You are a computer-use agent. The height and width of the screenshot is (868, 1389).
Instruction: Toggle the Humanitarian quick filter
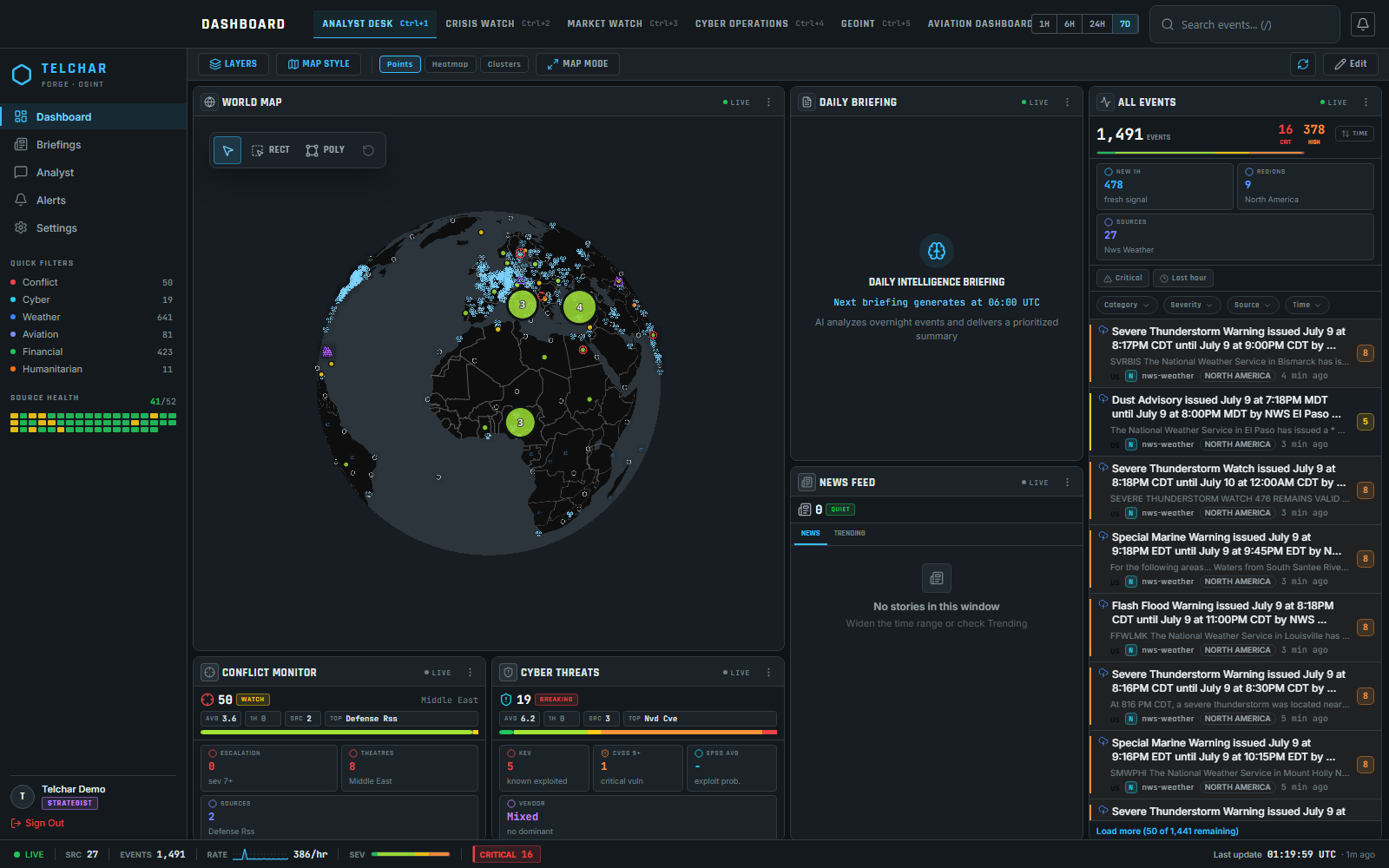(93, 369)
